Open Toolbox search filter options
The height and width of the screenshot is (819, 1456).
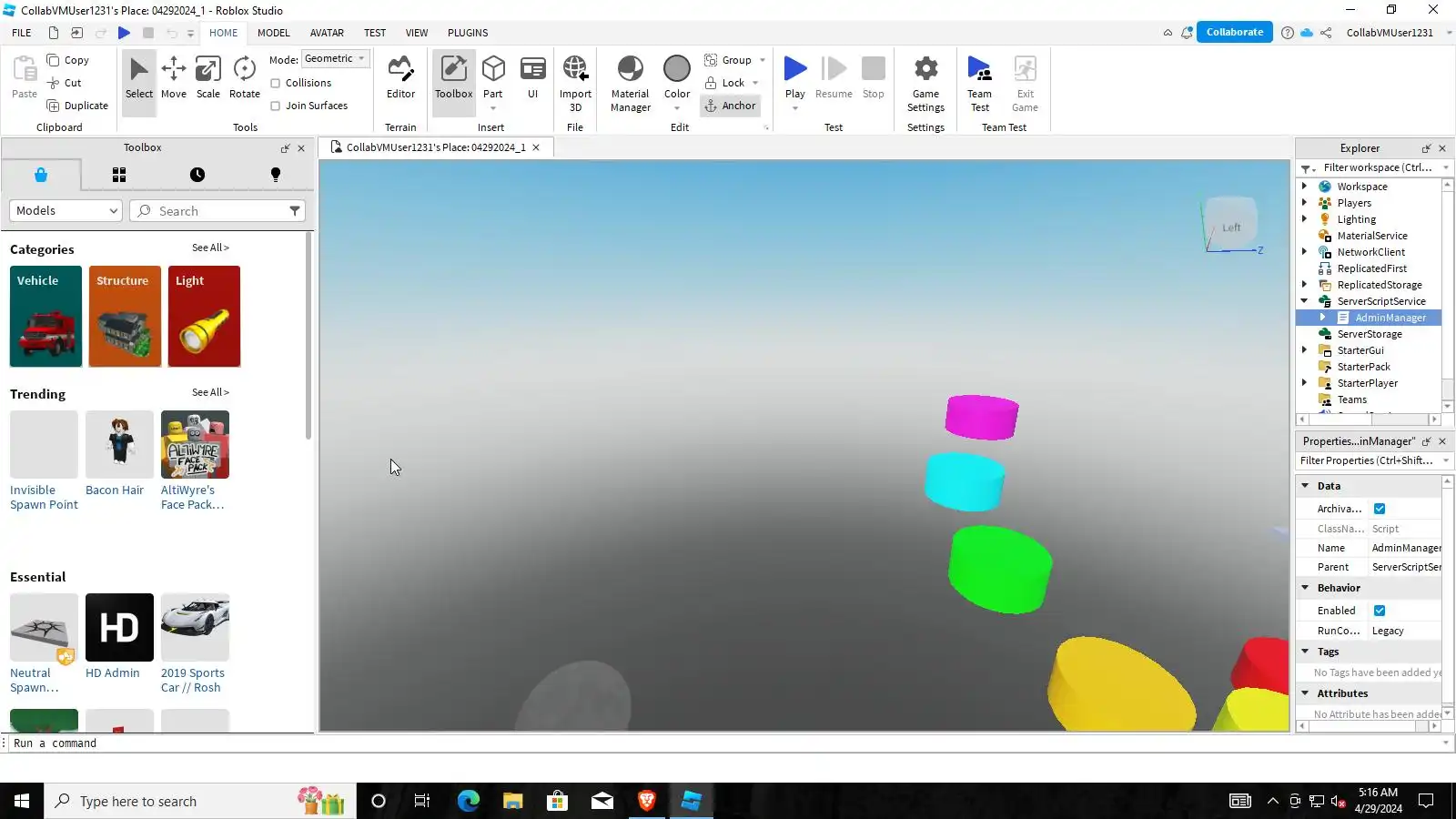pos(295,211)
